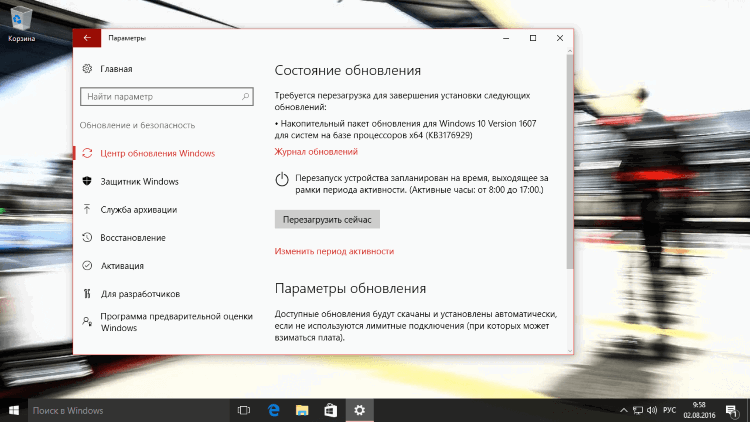Click text mentioning KB3176929 update

coord(406,129)
